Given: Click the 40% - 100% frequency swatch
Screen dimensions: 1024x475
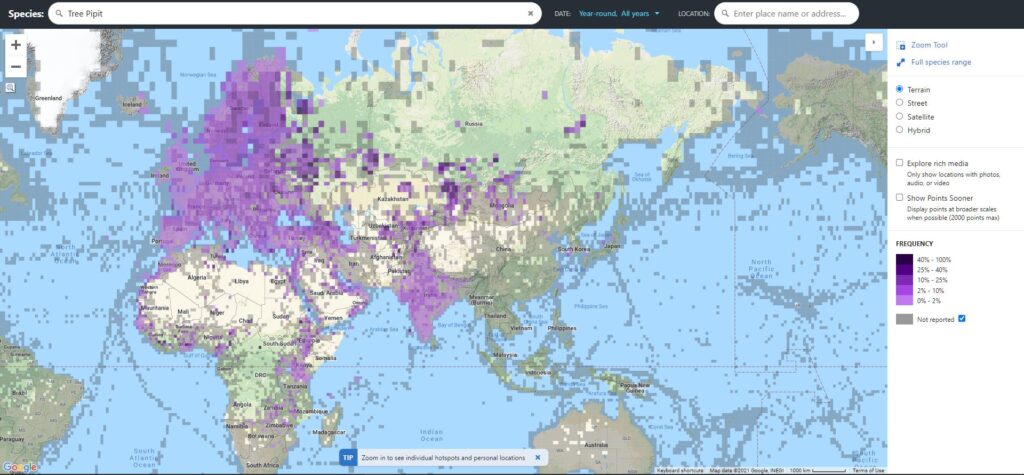Looking at the screenshot, I should (903, 260).
